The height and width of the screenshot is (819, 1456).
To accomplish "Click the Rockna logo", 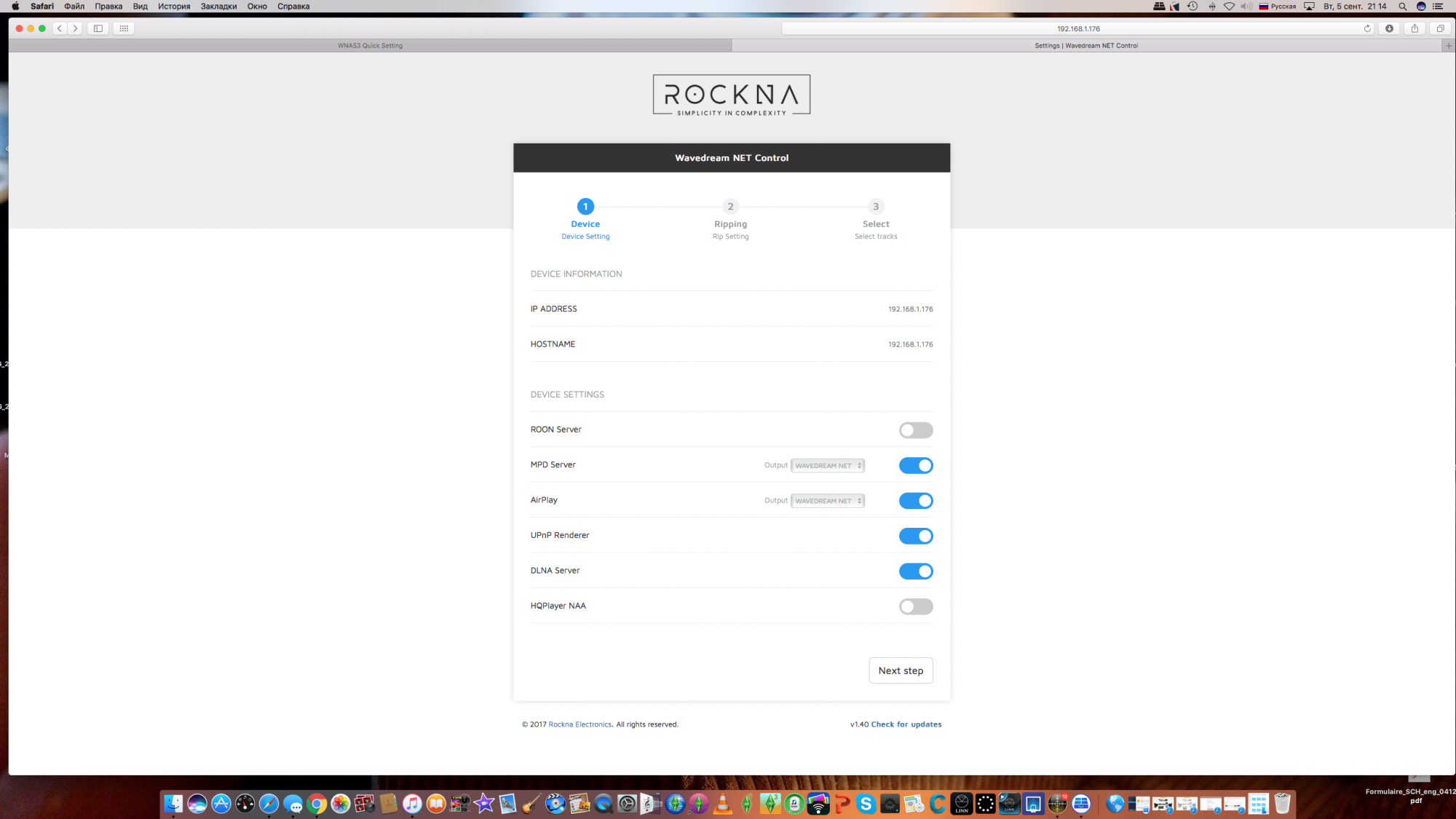I will coord(732,95).
